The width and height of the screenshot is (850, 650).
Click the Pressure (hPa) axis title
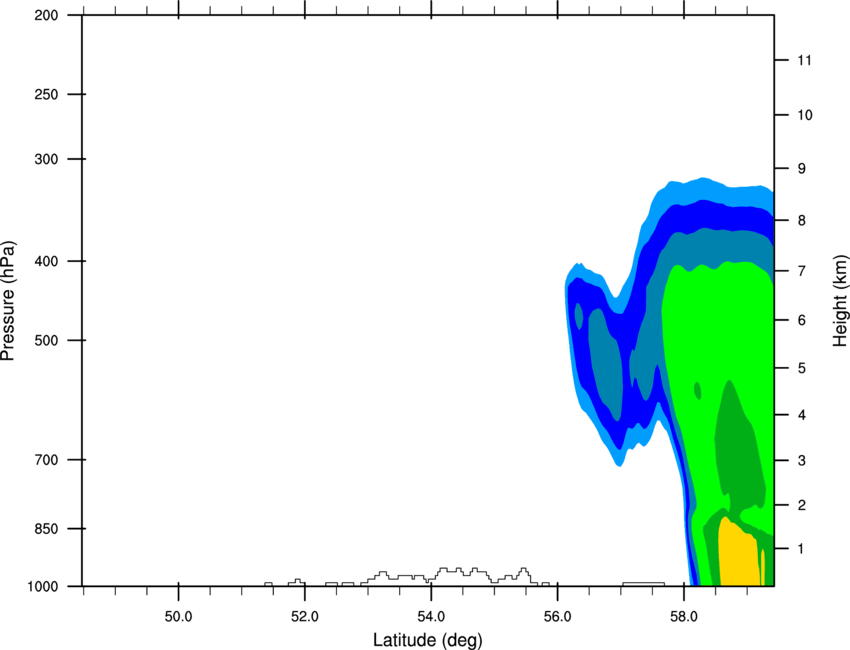[8, 301]
